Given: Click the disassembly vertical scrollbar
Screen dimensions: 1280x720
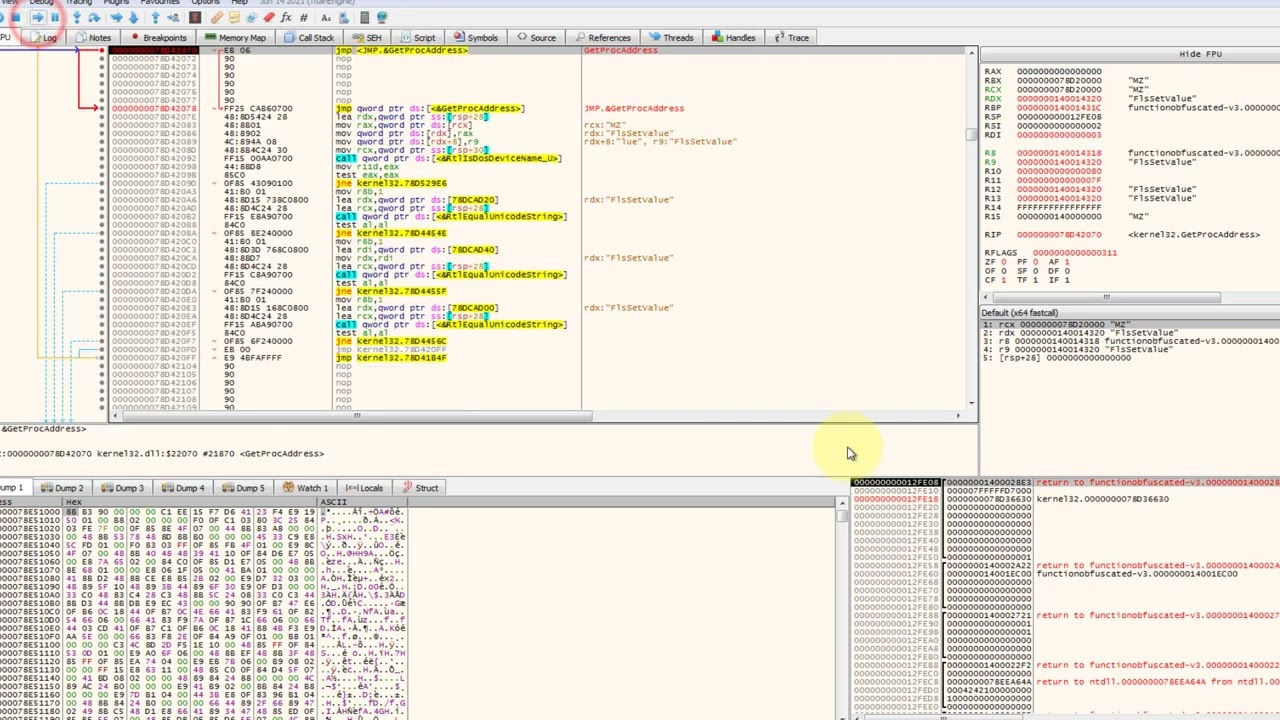Looking at the screenshot, I should pos(972,230).
